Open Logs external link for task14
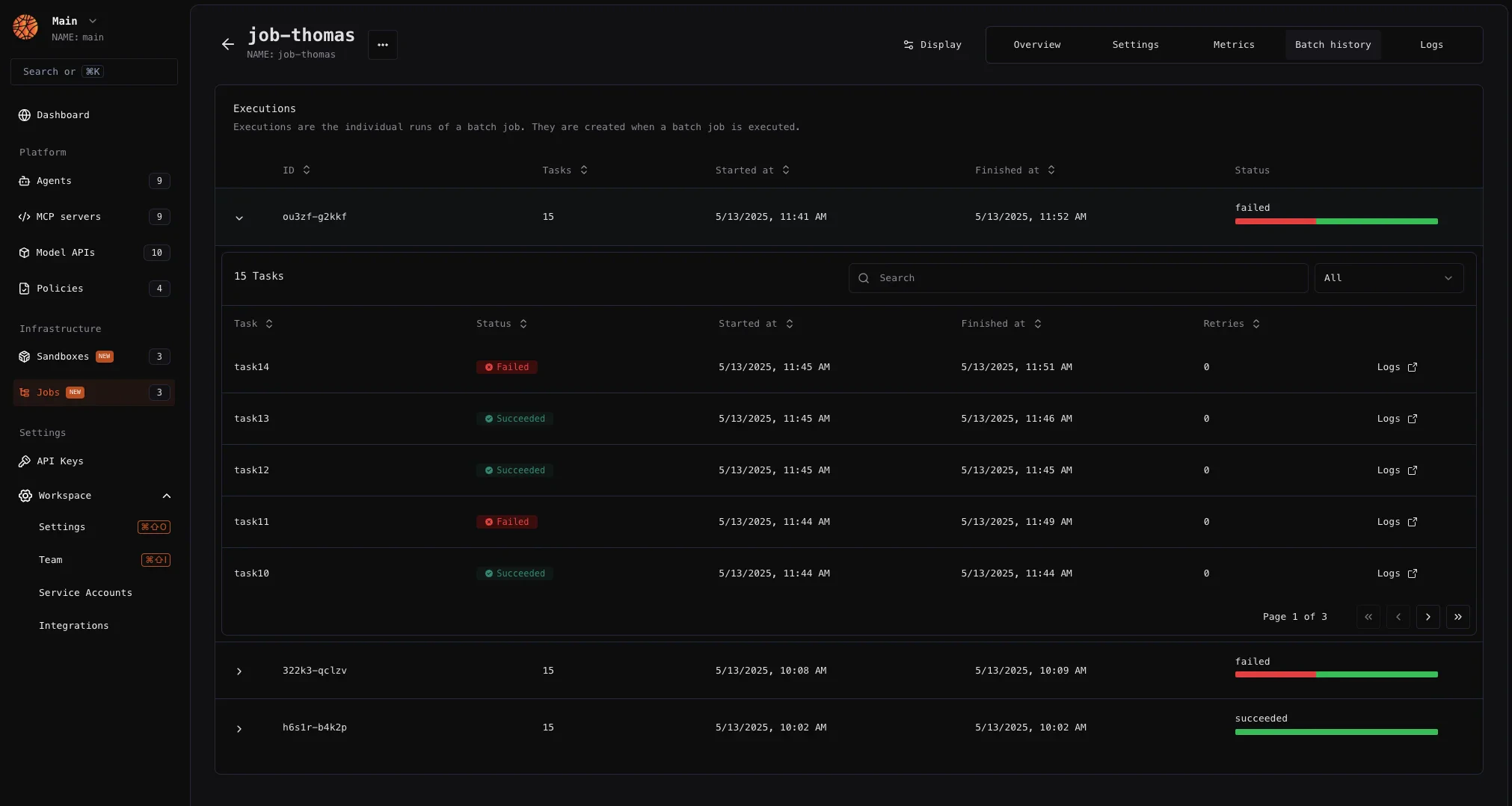This screenshot has width=1512, height=806. (1397, 367)
